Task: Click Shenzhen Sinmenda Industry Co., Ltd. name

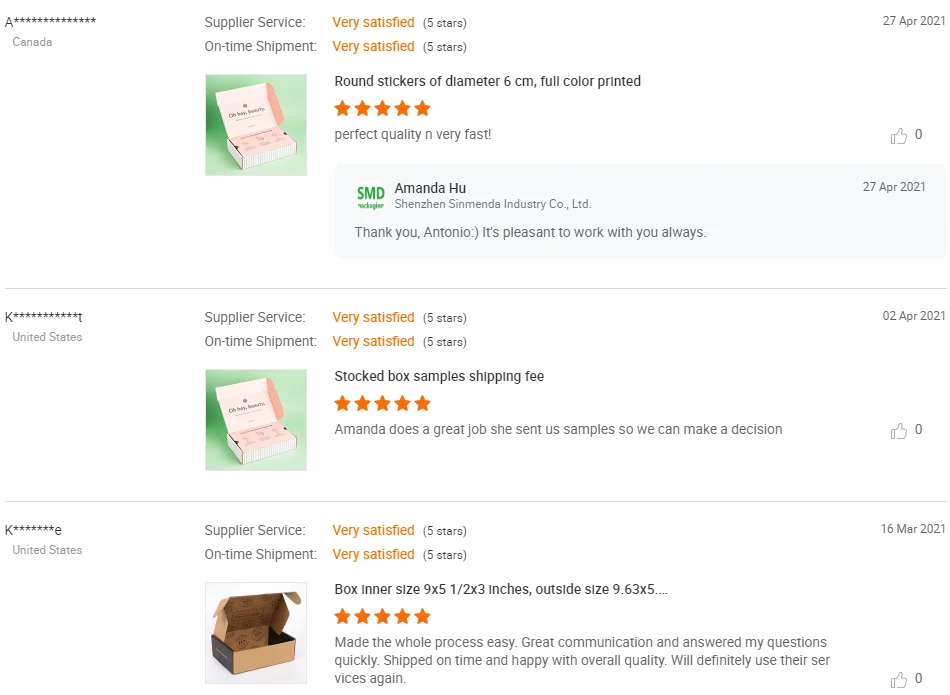Action: click(493, 204)
